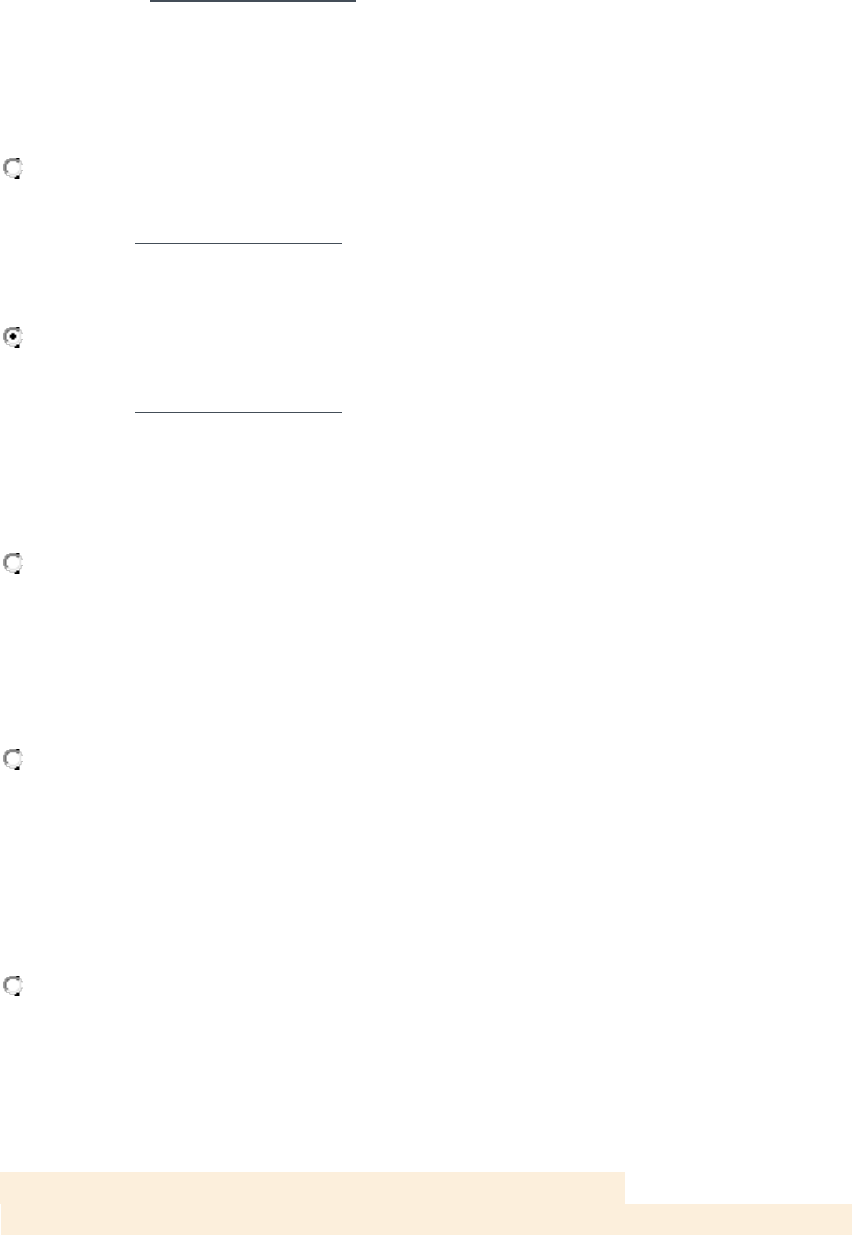This screenshot has width=852, height=1235.
Task: Click underlined blank below selected radio button
Action: (x=238, y=411)
